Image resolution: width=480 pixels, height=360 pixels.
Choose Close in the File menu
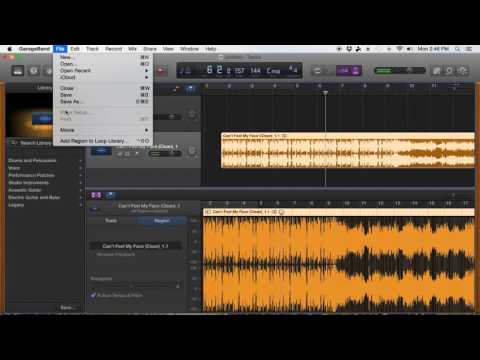(x=103, y=88)
